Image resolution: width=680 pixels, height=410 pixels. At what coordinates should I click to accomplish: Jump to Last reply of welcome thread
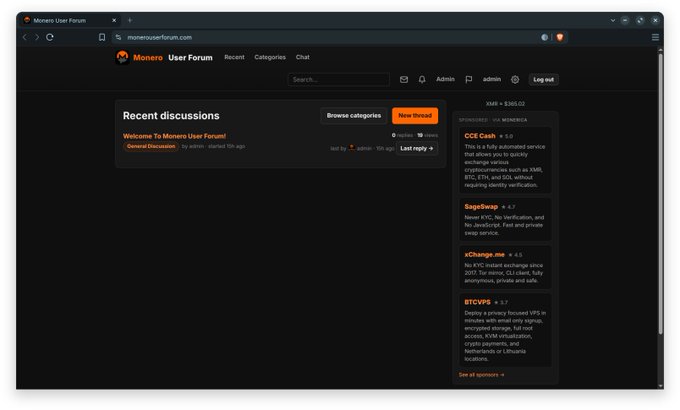tap(416, 148)
